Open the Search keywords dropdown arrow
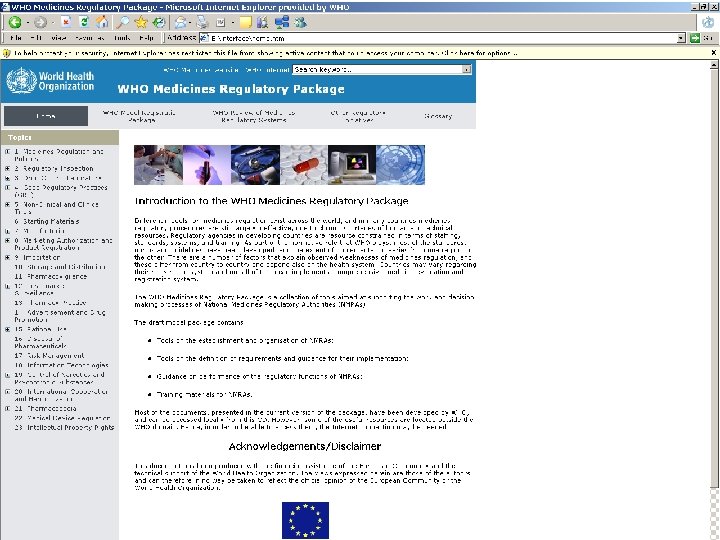 tap(467, 70)
